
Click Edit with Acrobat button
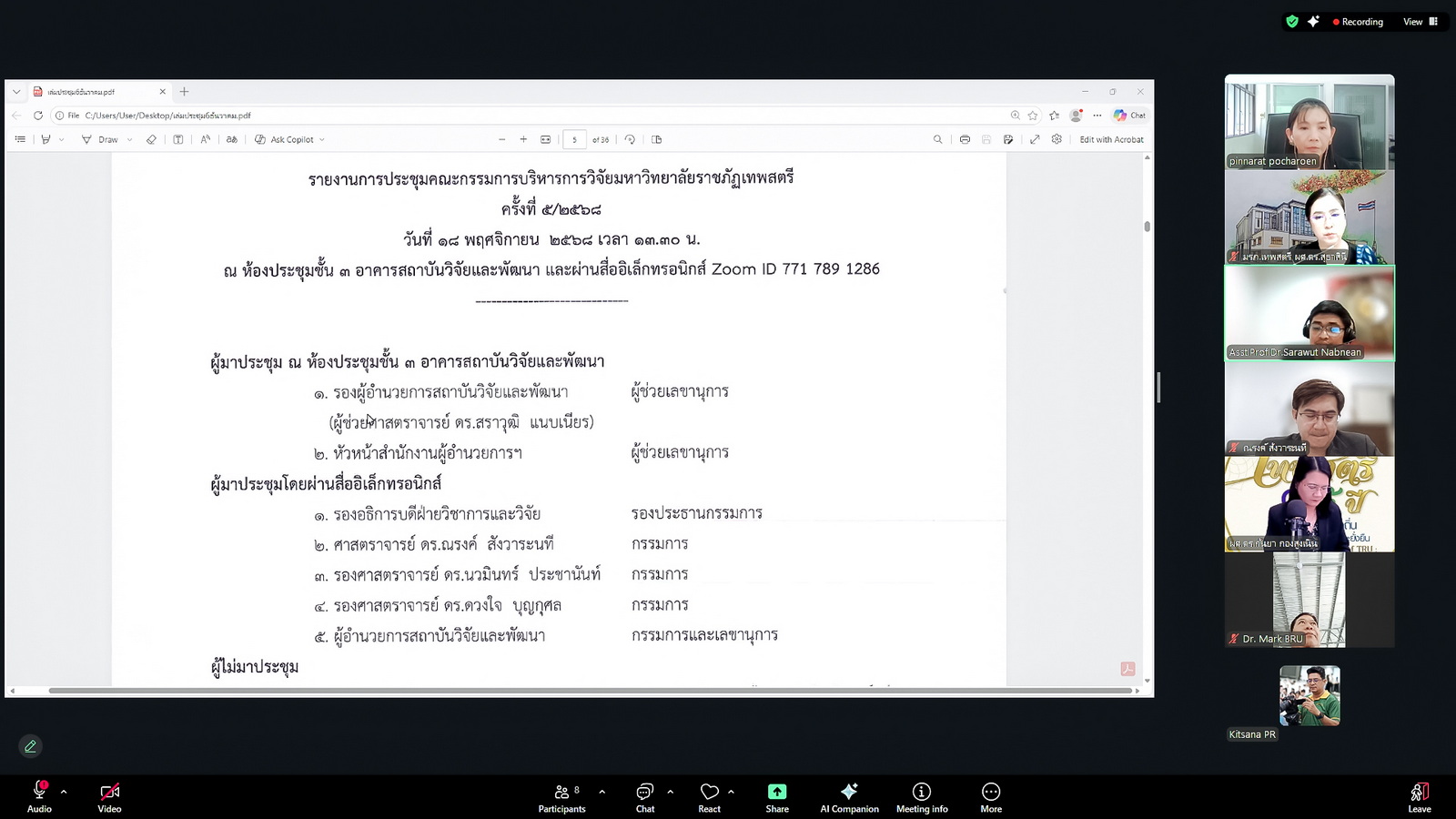1111,139
